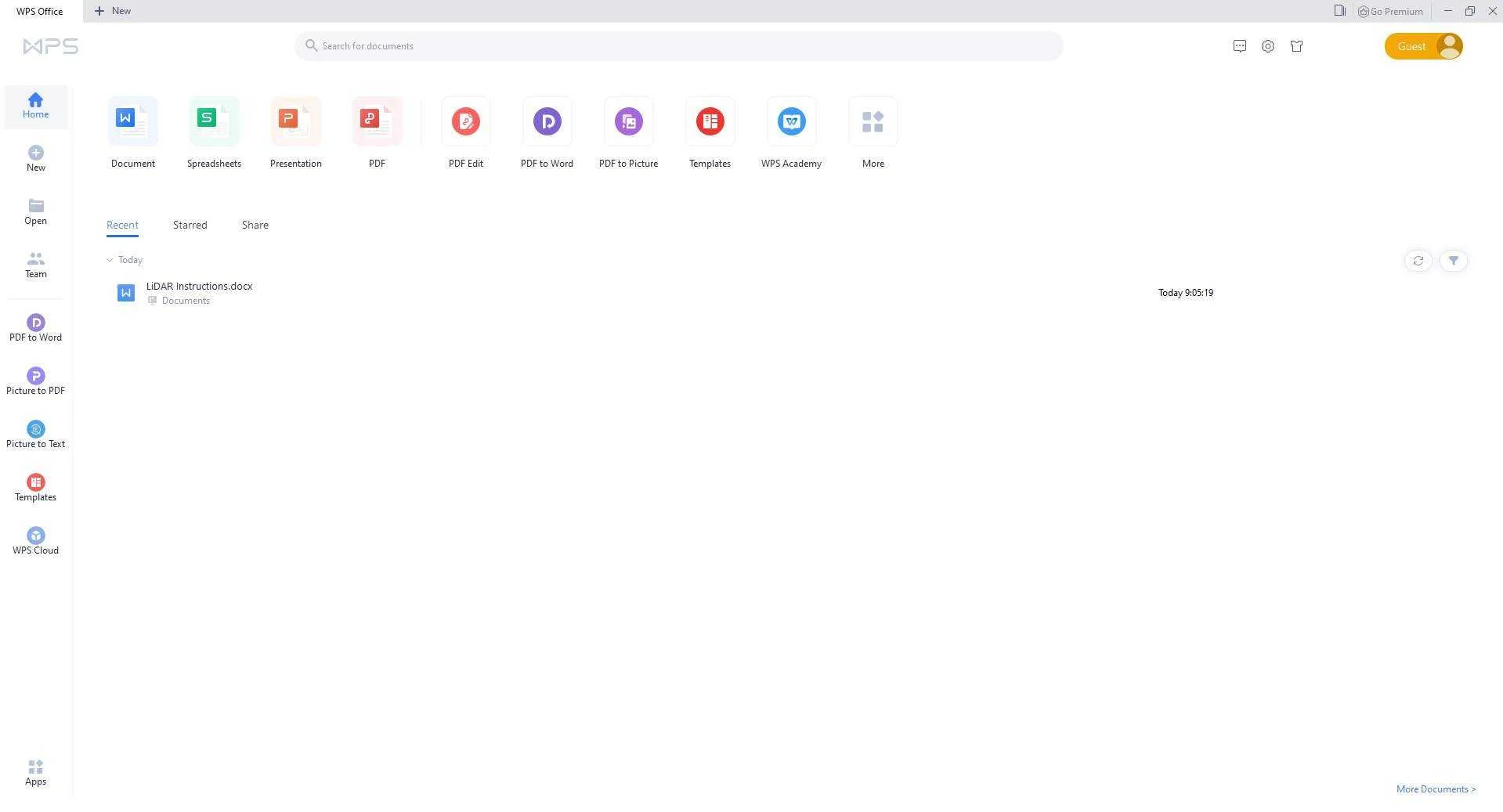The height and width of the screenshot is (812, 1503).
Task: Open a New tab from the title bar
Action: tap(113, 11)
